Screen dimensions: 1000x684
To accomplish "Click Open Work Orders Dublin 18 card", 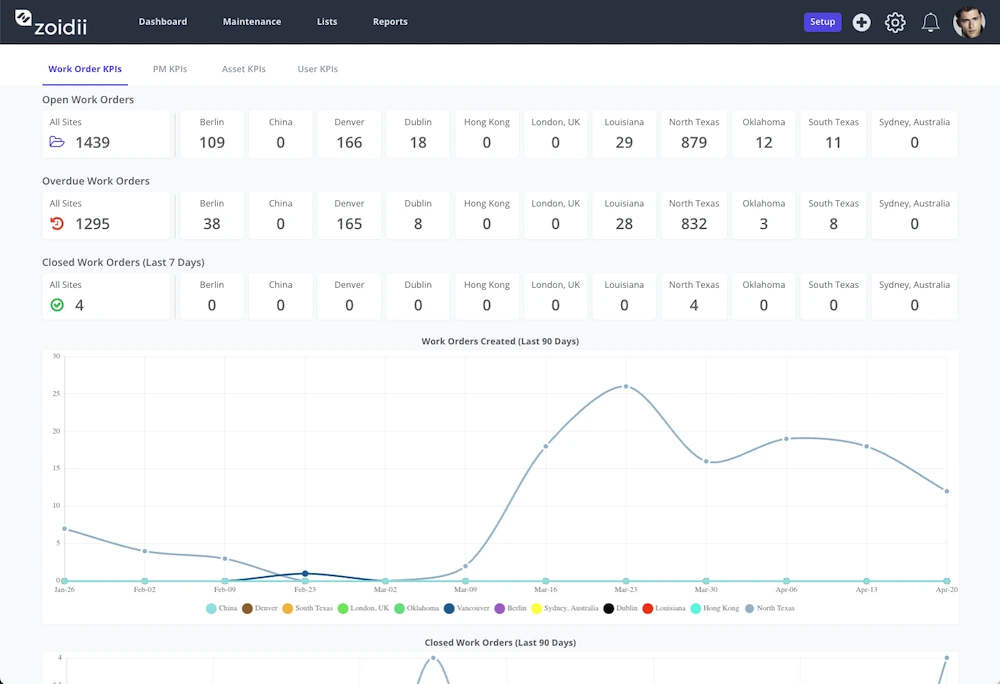I will [x=418, y=134].
